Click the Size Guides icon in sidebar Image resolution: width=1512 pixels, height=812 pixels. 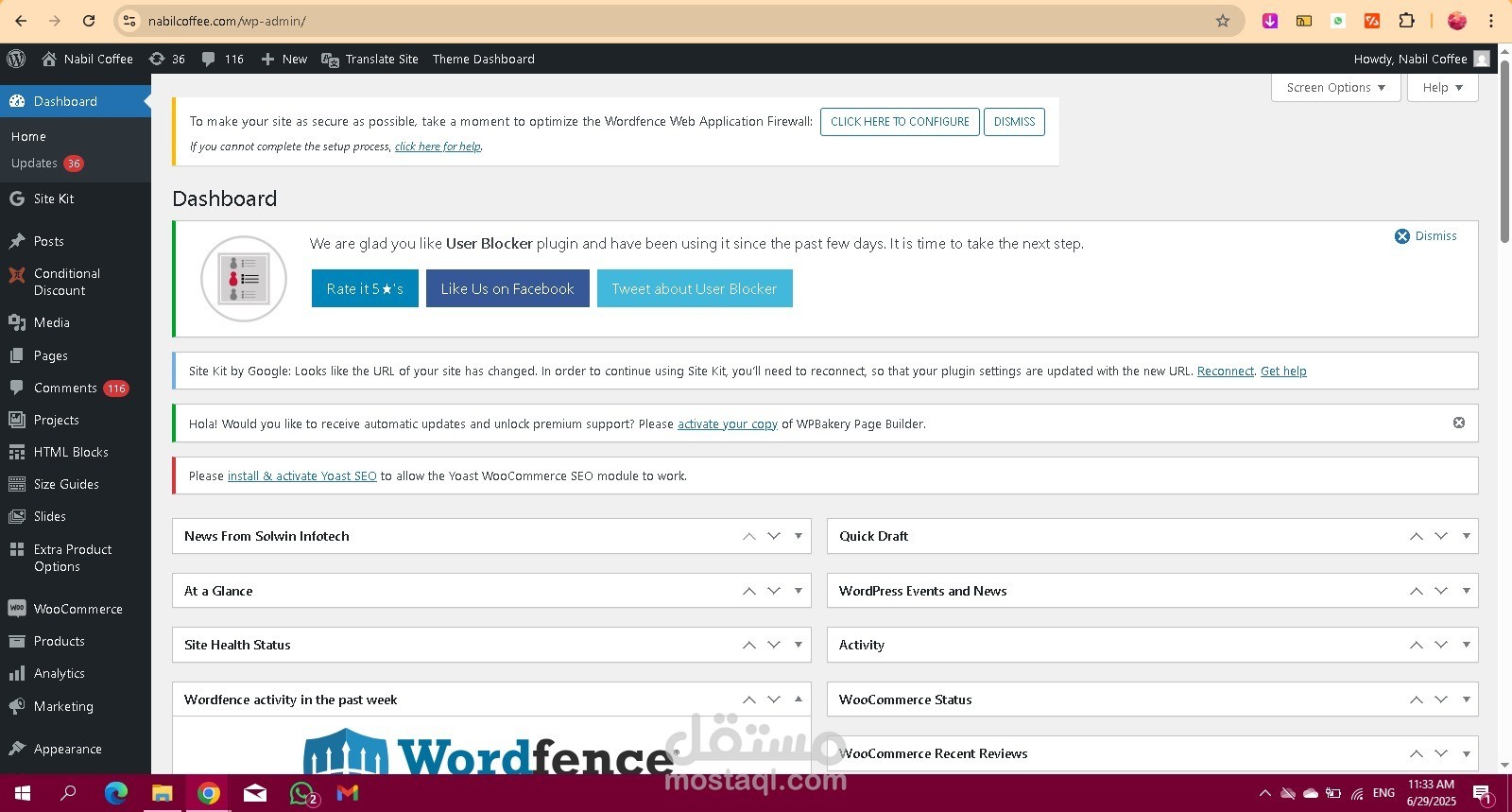point(16,484)
